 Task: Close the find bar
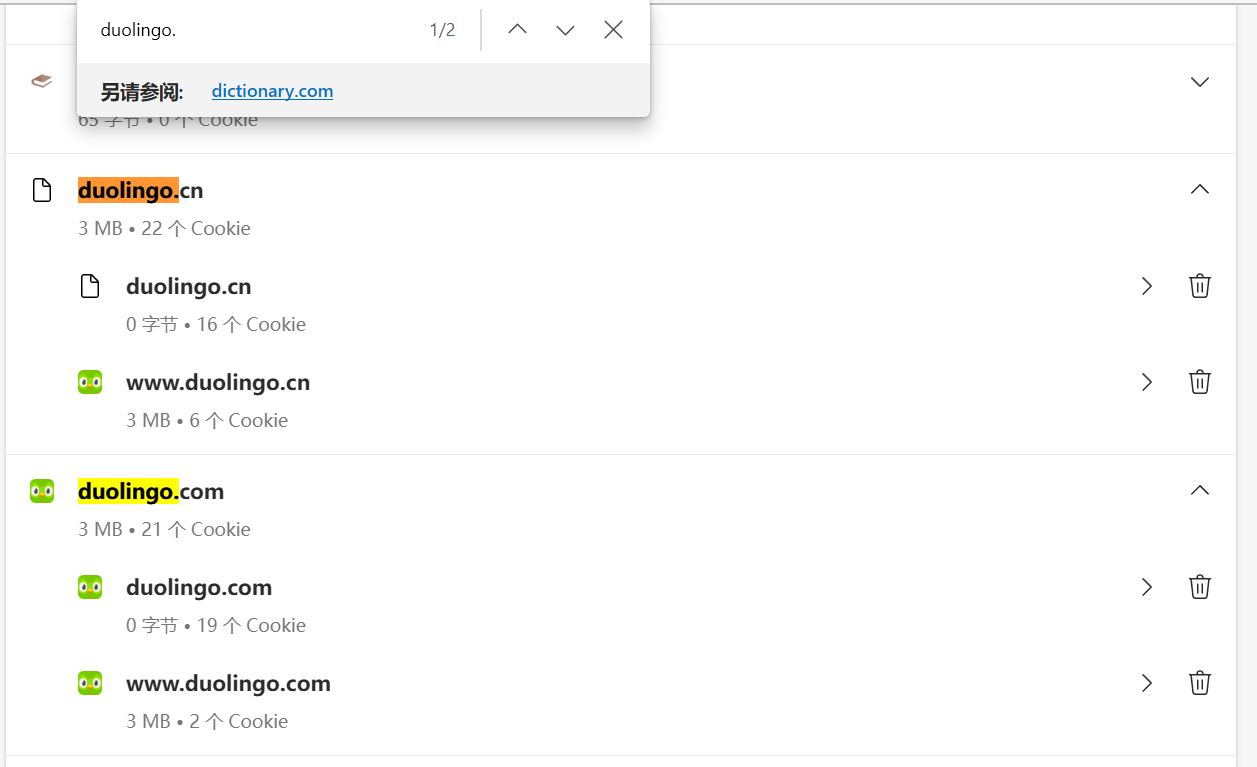pyautogui.click(x=613, y=30)
